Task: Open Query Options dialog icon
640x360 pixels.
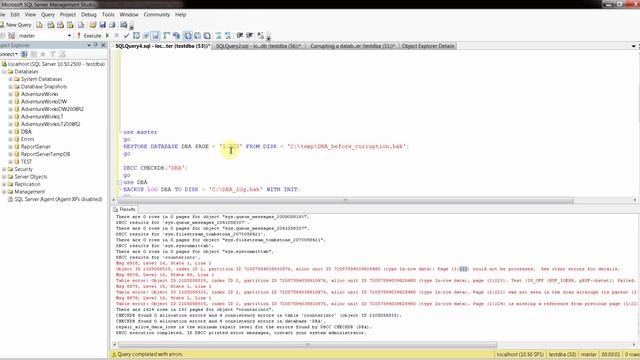Action: point(146,36)
